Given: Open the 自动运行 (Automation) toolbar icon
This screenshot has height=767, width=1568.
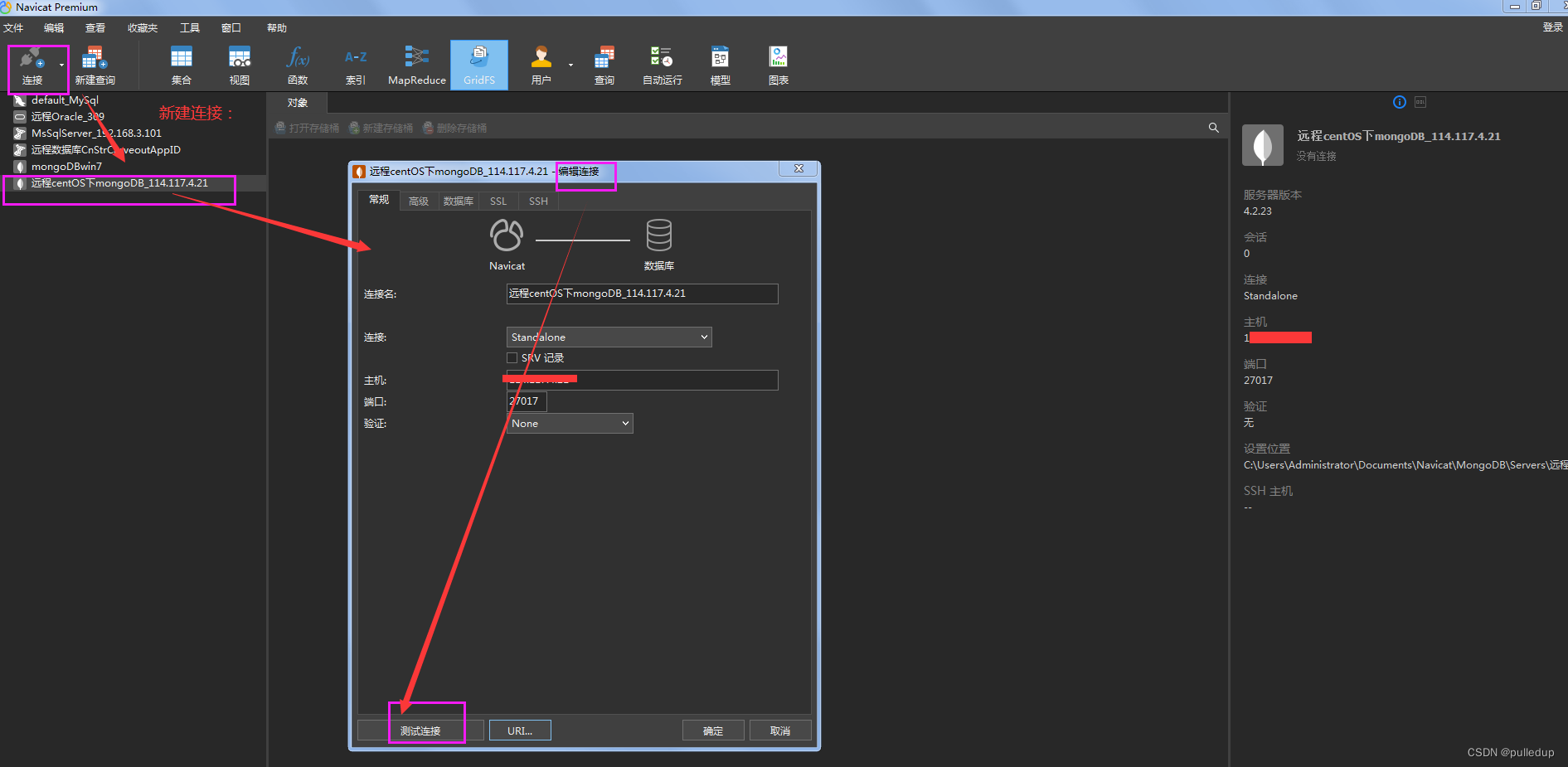Looking at the screenshot, I should pos(662,66).
